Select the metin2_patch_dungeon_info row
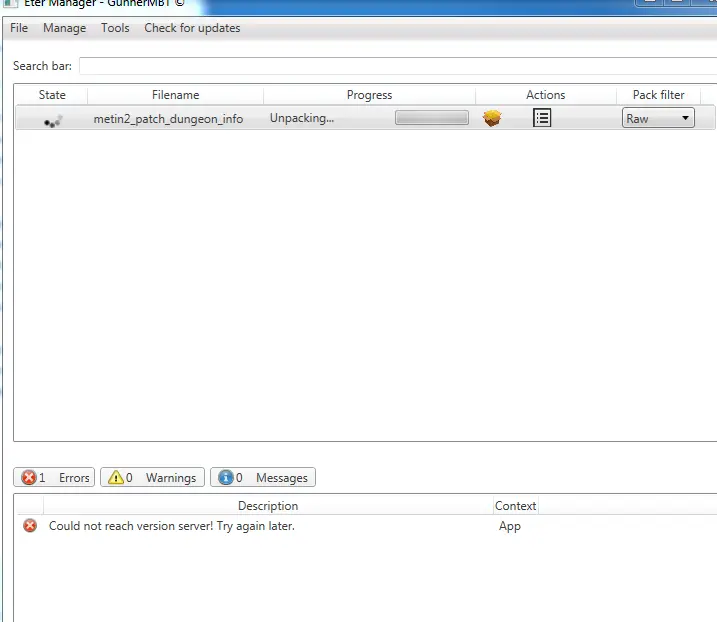The height and width of the screenshot is (622, 717). coord(168,119)
